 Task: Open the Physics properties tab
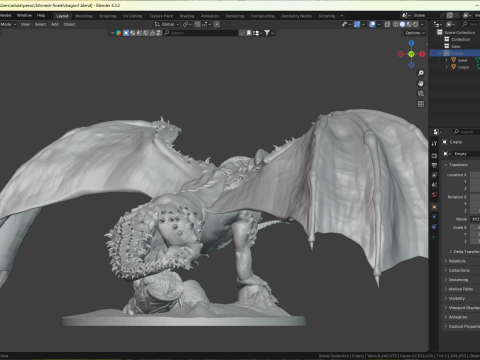[x=434, y=217]
